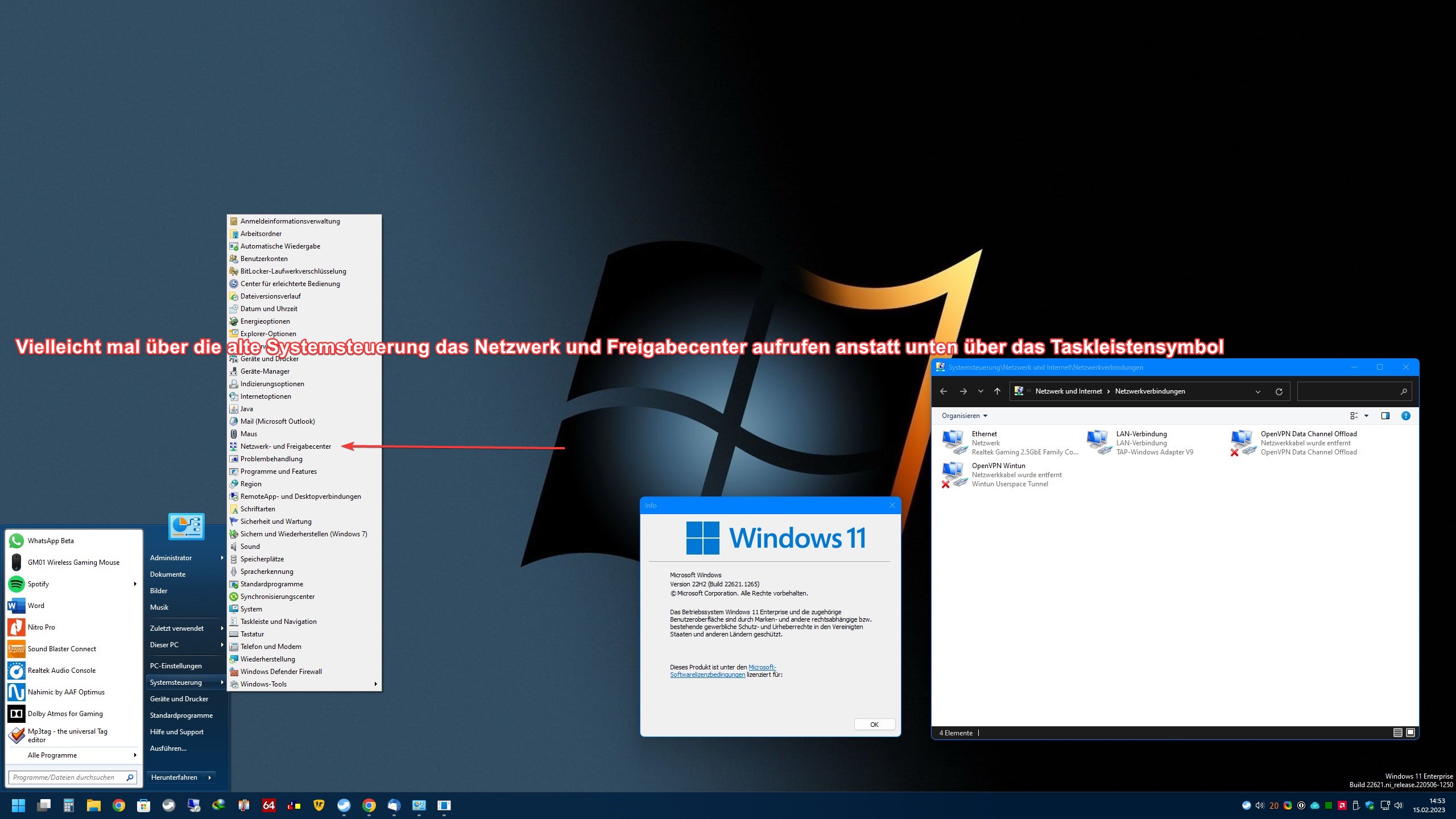Open File Explorer from the taskbar
This screenshot has width=1456, height=819.
pos(94,805)
